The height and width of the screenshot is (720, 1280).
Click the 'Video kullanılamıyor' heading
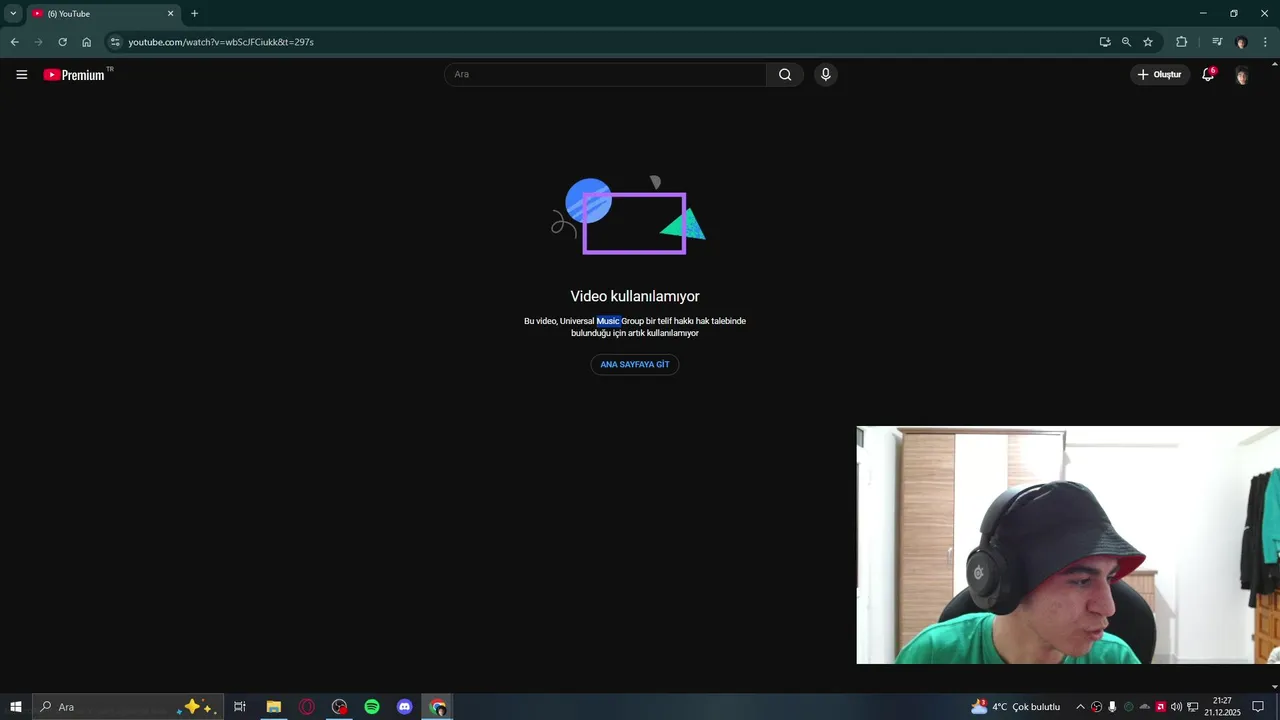[x=635, y=296]
